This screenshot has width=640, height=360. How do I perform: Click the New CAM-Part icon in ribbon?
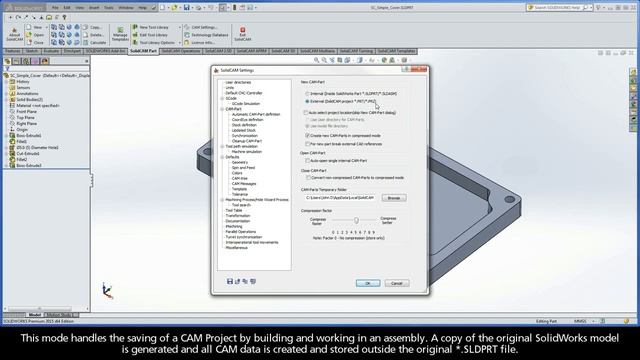click(x=29, y=27)
